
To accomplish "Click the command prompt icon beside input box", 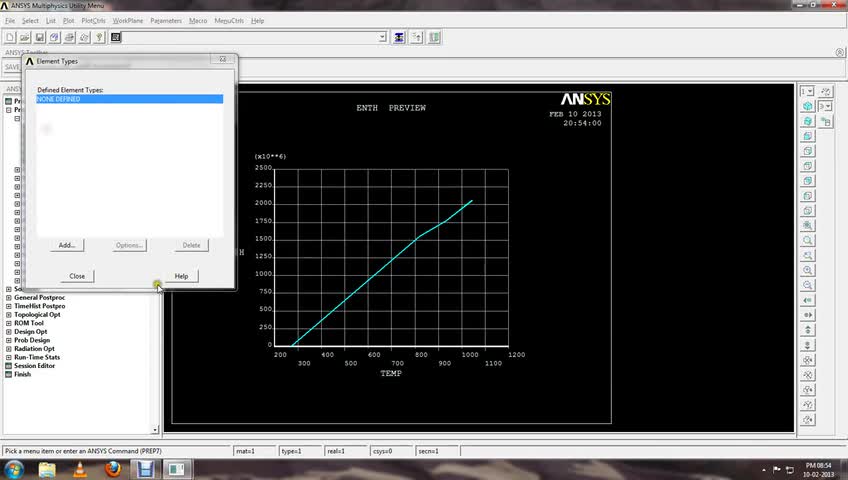I will pyautogui.click(x=116, y=37).
